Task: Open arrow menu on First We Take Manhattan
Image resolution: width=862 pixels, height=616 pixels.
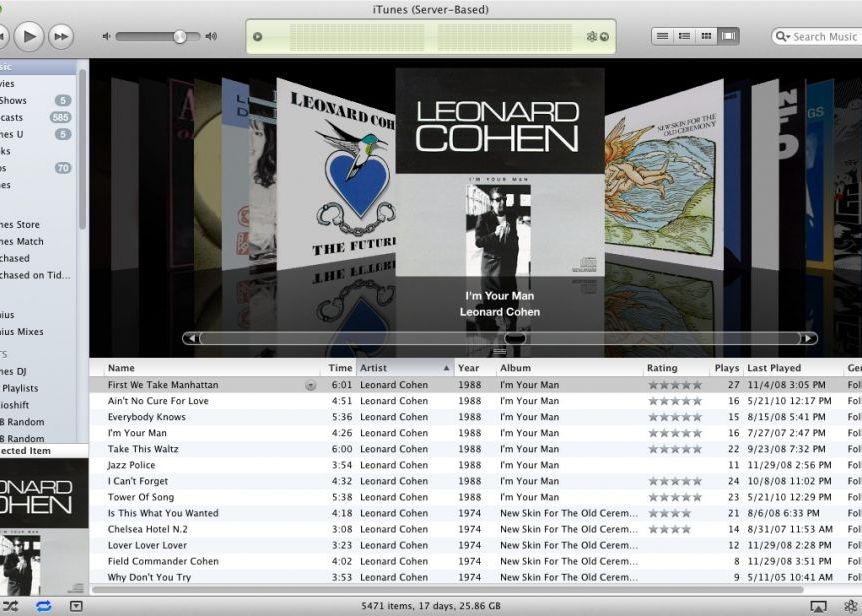Action: (x=310, y=385)
